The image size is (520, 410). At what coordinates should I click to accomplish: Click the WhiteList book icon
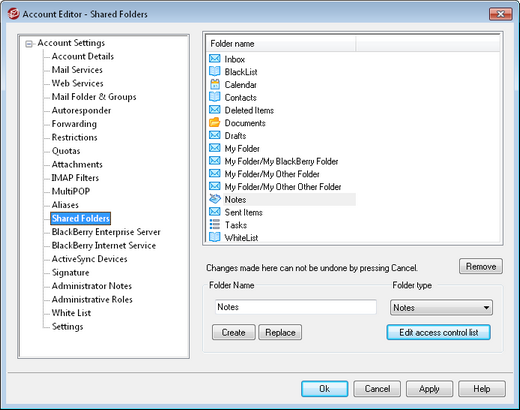(x=215, y=237)
